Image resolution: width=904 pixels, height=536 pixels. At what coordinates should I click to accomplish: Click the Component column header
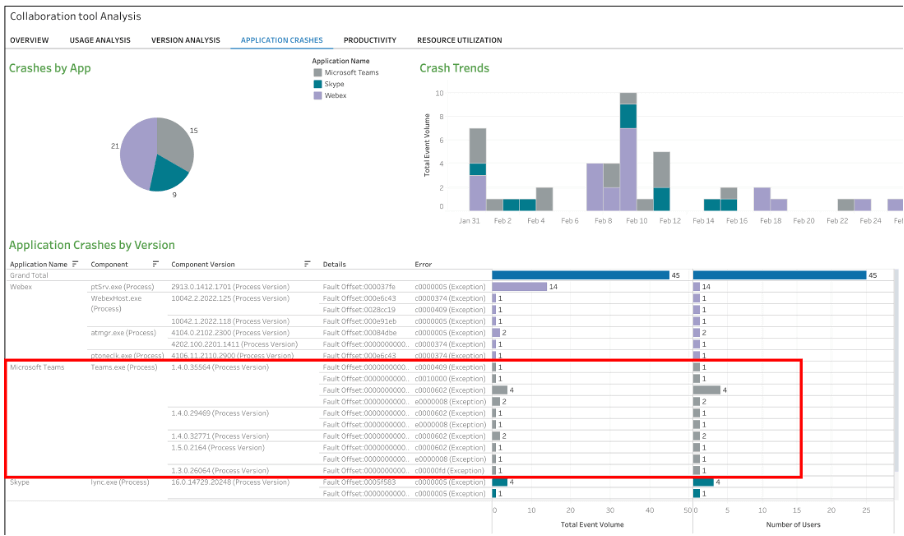(110, 264)
